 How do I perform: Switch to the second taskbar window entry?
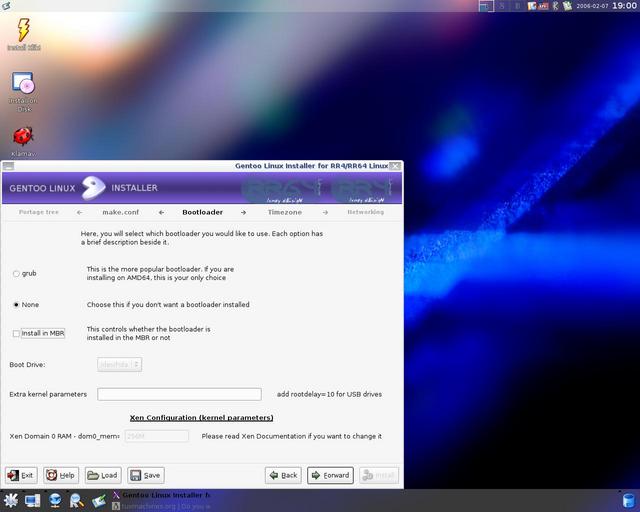pos(162,506)
